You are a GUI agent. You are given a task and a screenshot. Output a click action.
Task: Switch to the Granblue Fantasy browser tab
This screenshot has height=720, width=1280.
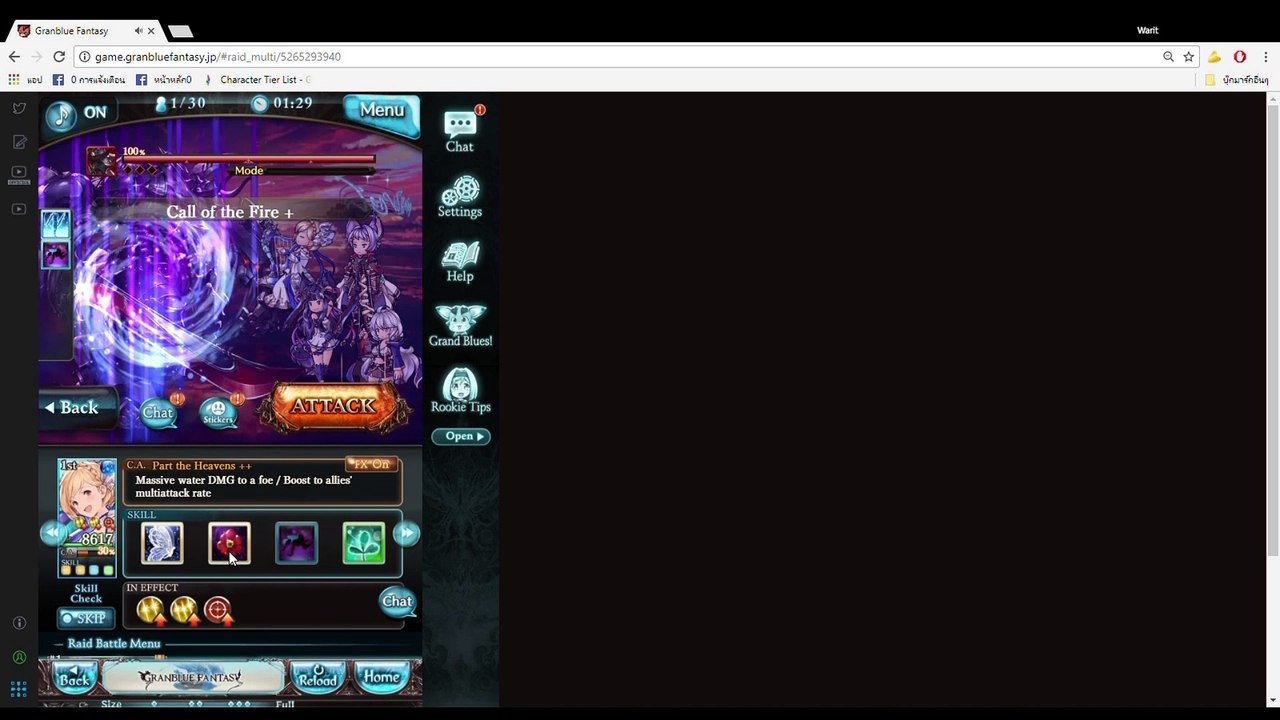click(x=85, y=31)
